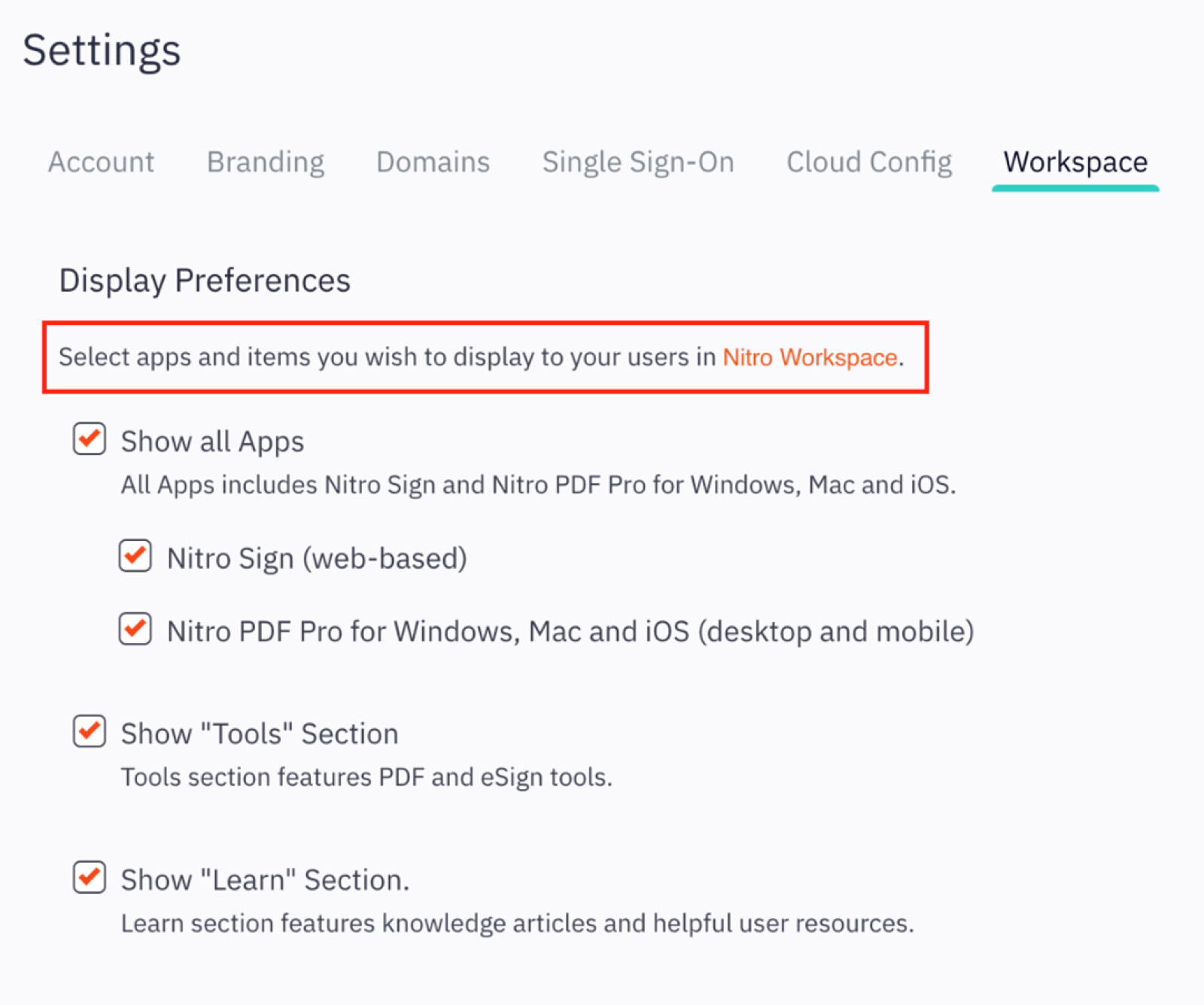The image size is (1204, 1005).
Task: Click the All Apps description text
Action: pyautogui.click(x=538, y=484)
